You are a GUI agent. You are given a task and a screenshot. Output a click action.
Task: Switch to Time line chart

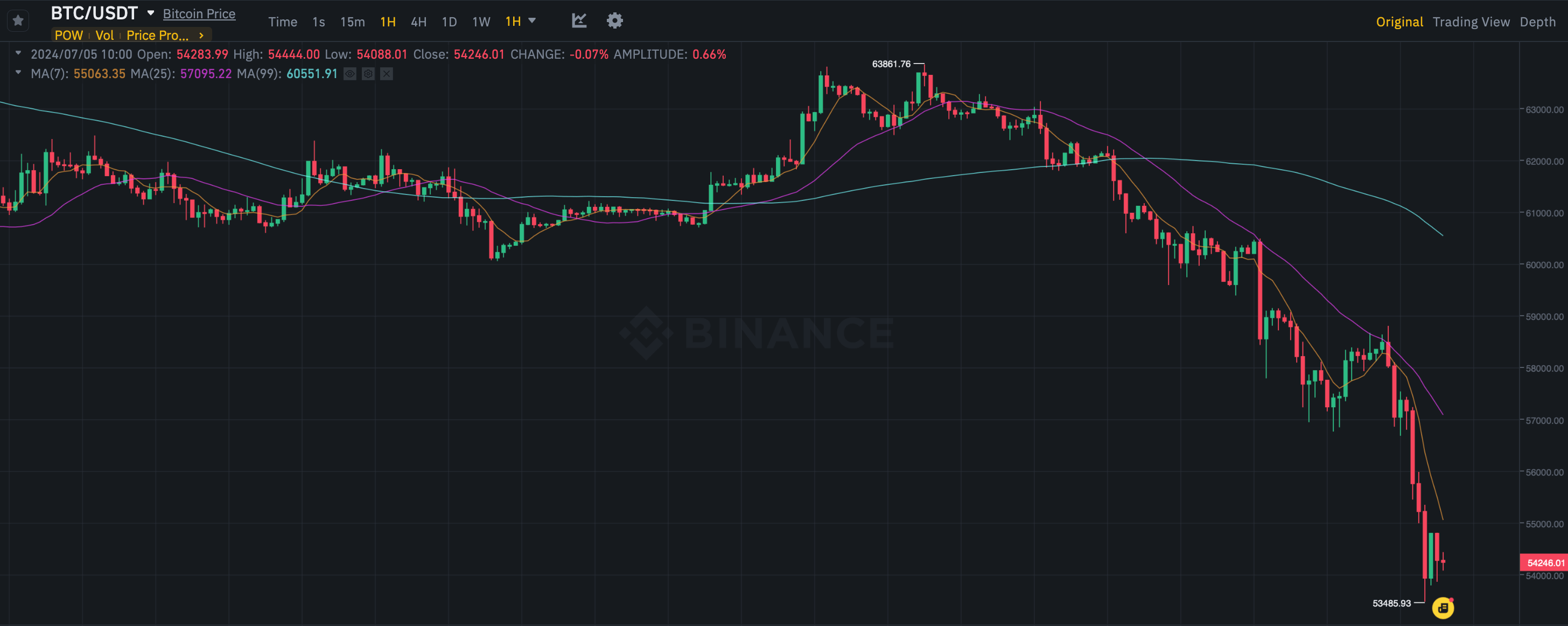[283, 22]
